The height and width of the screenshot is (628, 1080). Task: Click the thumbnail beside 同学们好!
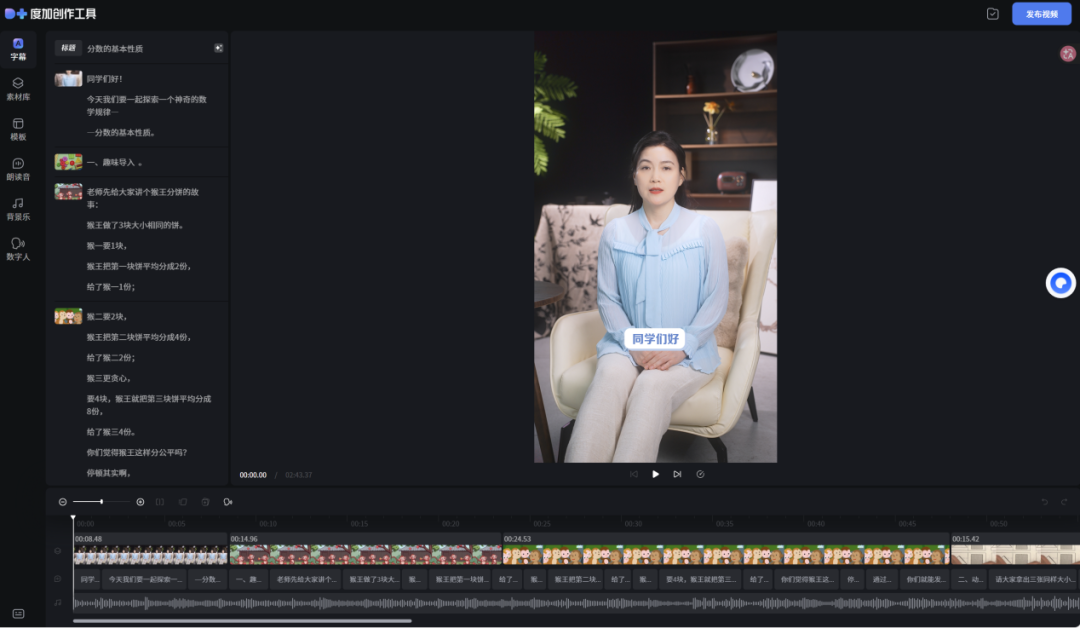coord(68,79)
